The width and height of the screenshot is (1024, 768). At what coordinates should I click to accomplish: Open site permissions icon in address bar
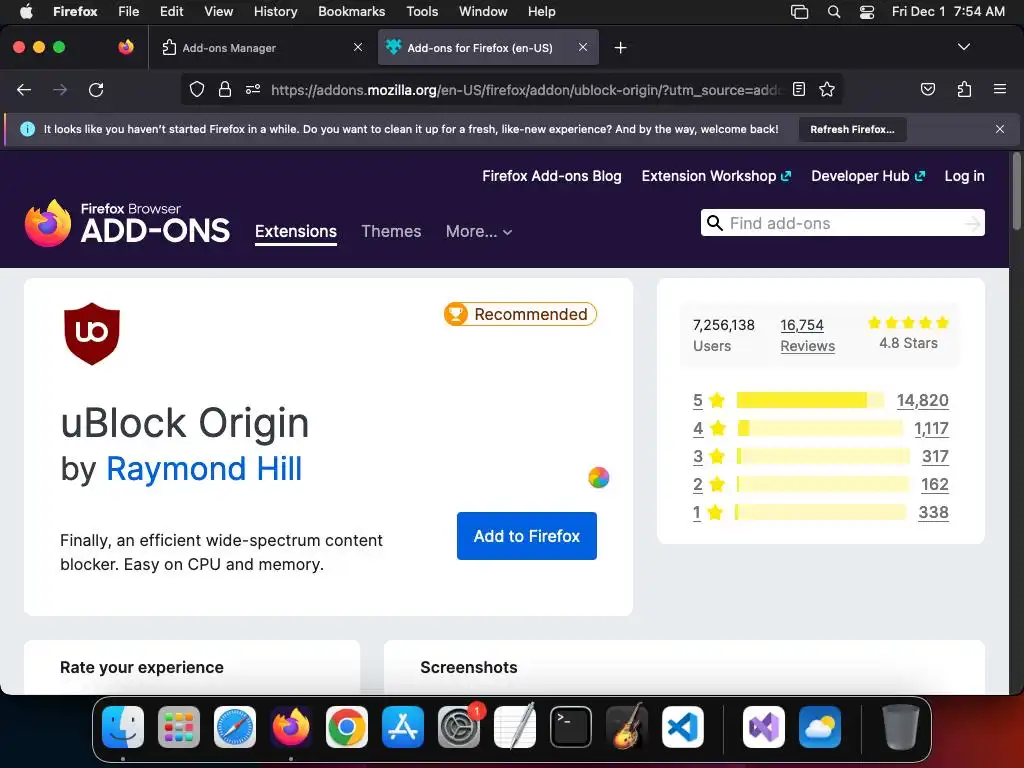[x=253, y=89]
